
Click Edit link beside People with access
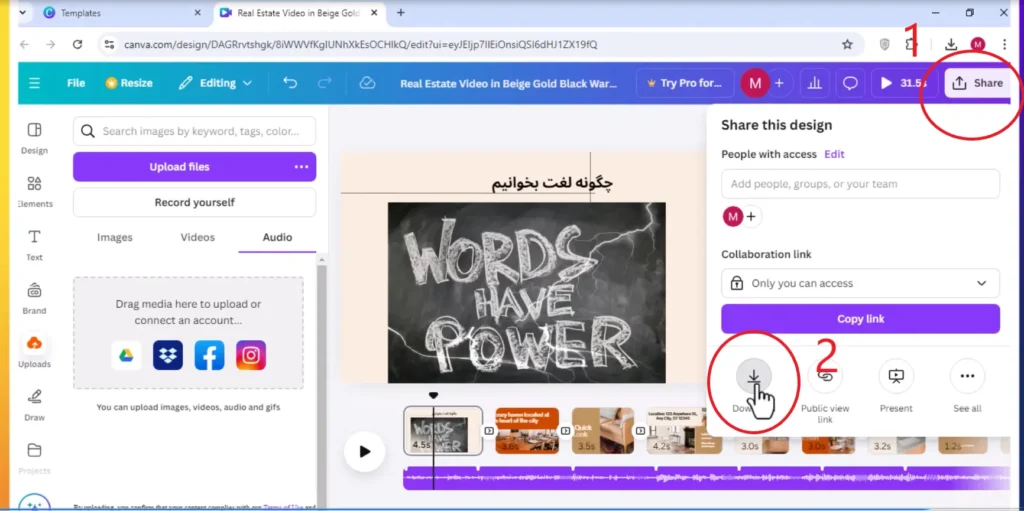[834, 154]
